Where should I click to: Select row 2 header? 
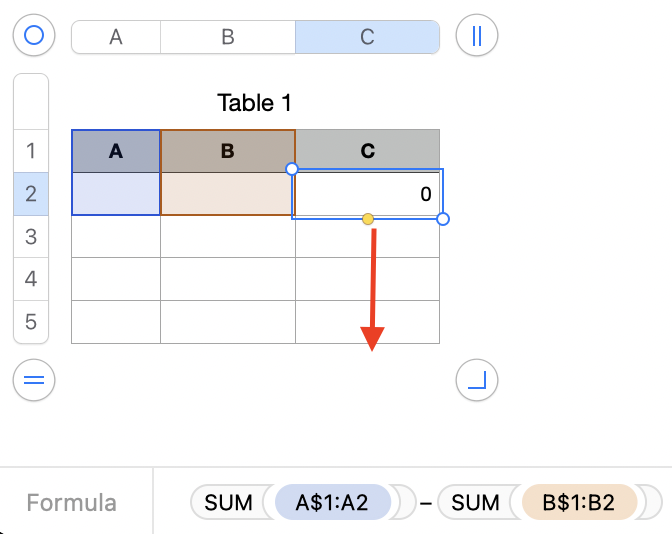[30, 194]
